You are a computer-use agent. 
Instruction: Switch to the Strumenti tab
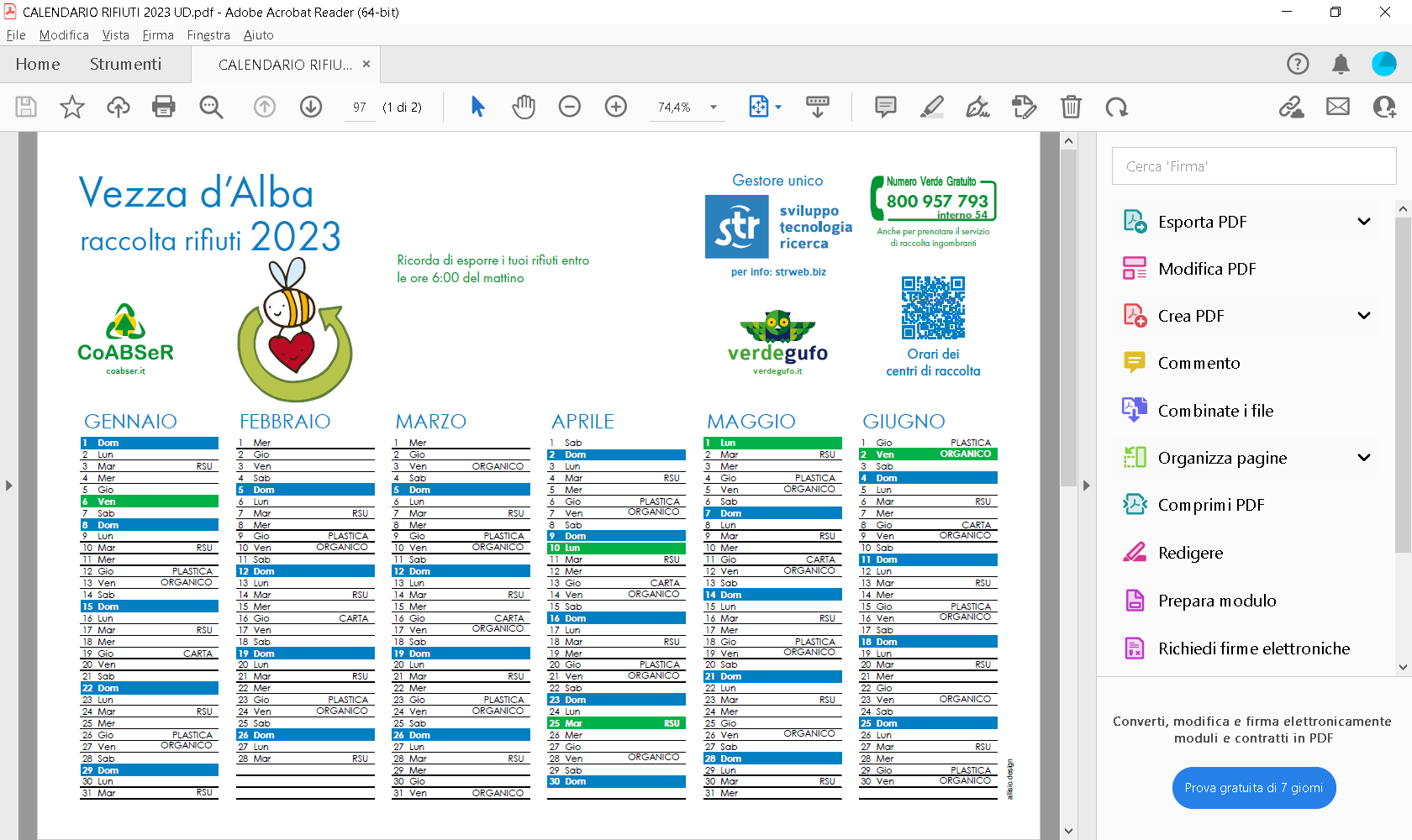click(125, 64)
